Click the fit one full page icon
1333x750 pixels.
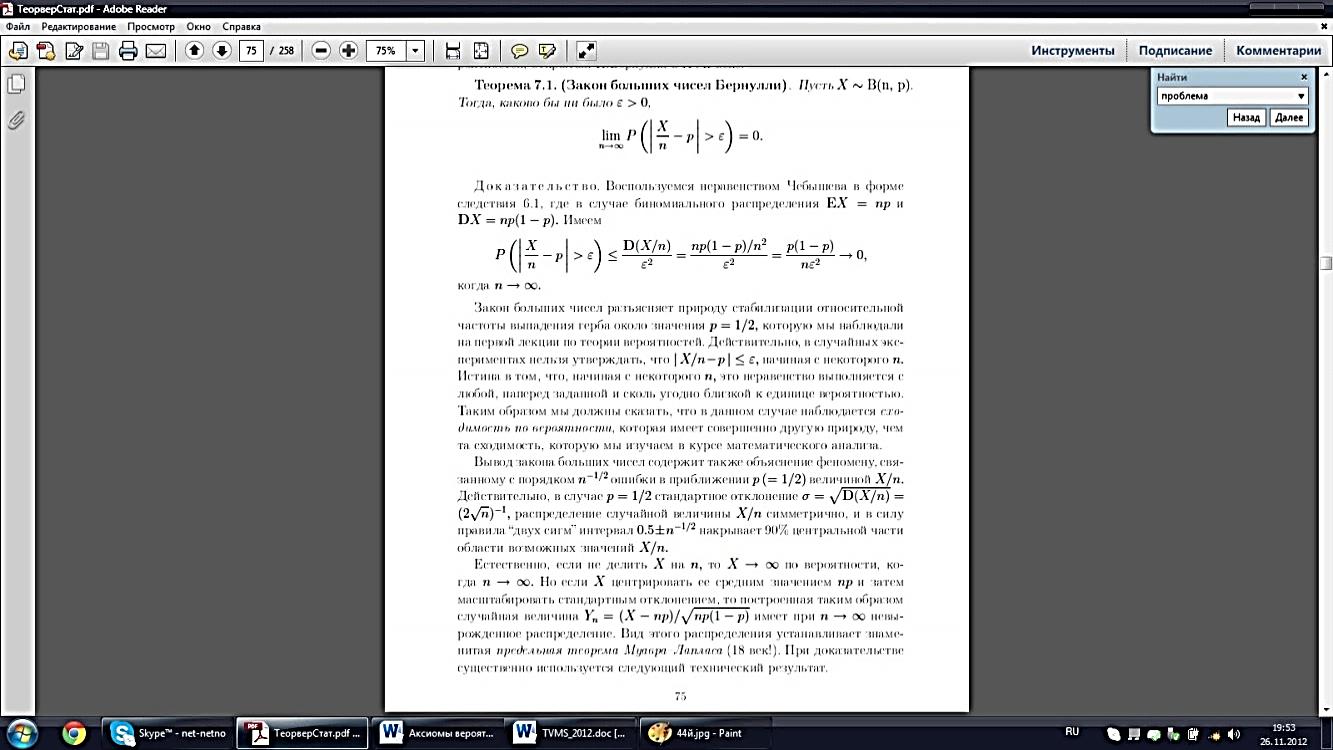pyautogui.click(x=481, y=50)
